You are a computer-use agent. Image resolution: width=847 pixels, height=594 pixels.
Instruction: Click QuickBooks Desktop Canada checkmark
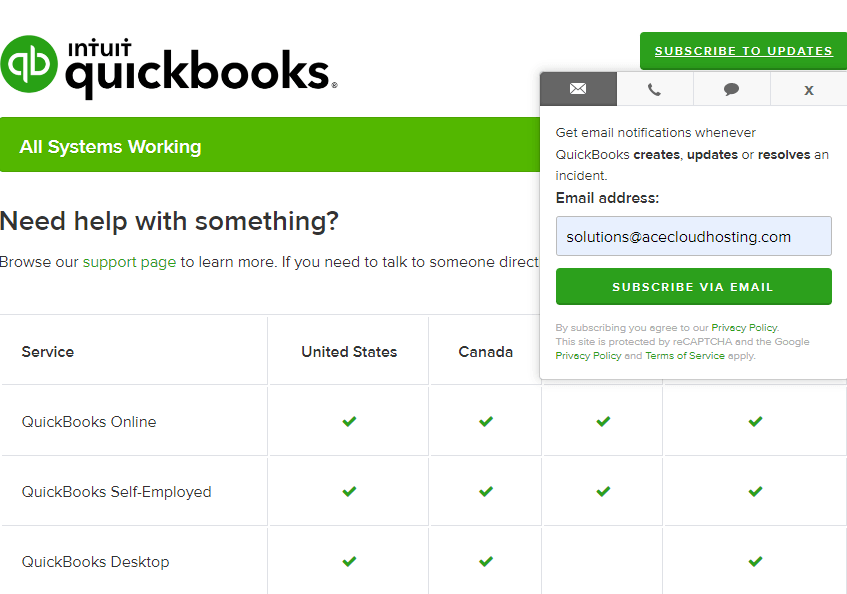tap(486, 562)
